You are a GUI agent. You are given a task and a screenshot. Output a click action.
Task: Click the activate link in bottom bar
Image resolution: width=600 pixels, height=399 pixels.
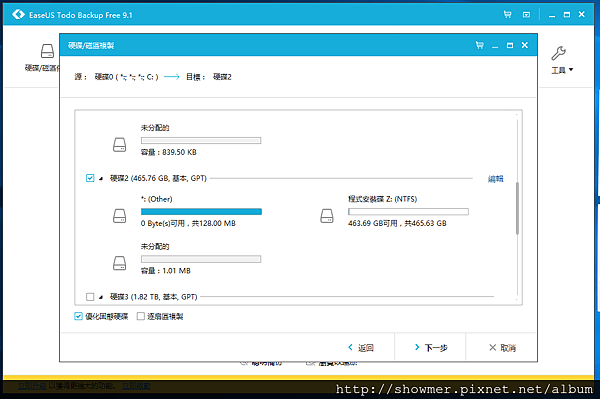click(136, 386)
